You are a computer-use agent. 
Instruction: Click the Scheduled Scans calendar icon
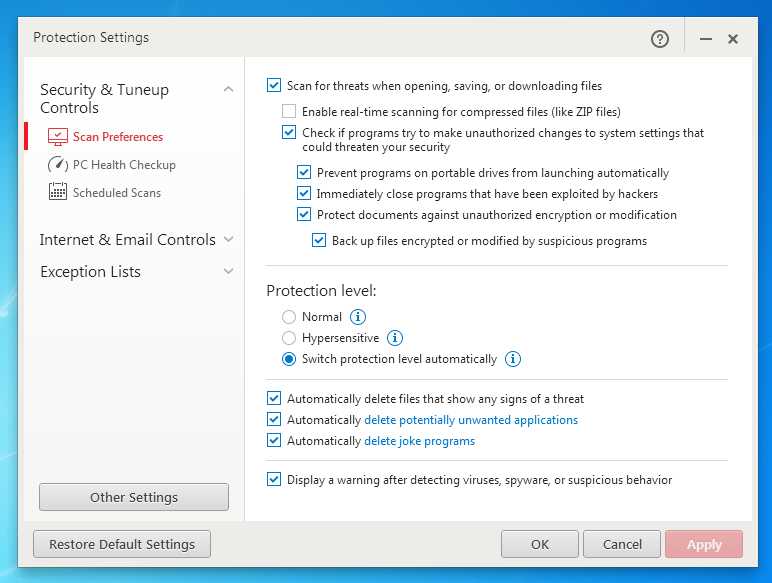point(58,192)
